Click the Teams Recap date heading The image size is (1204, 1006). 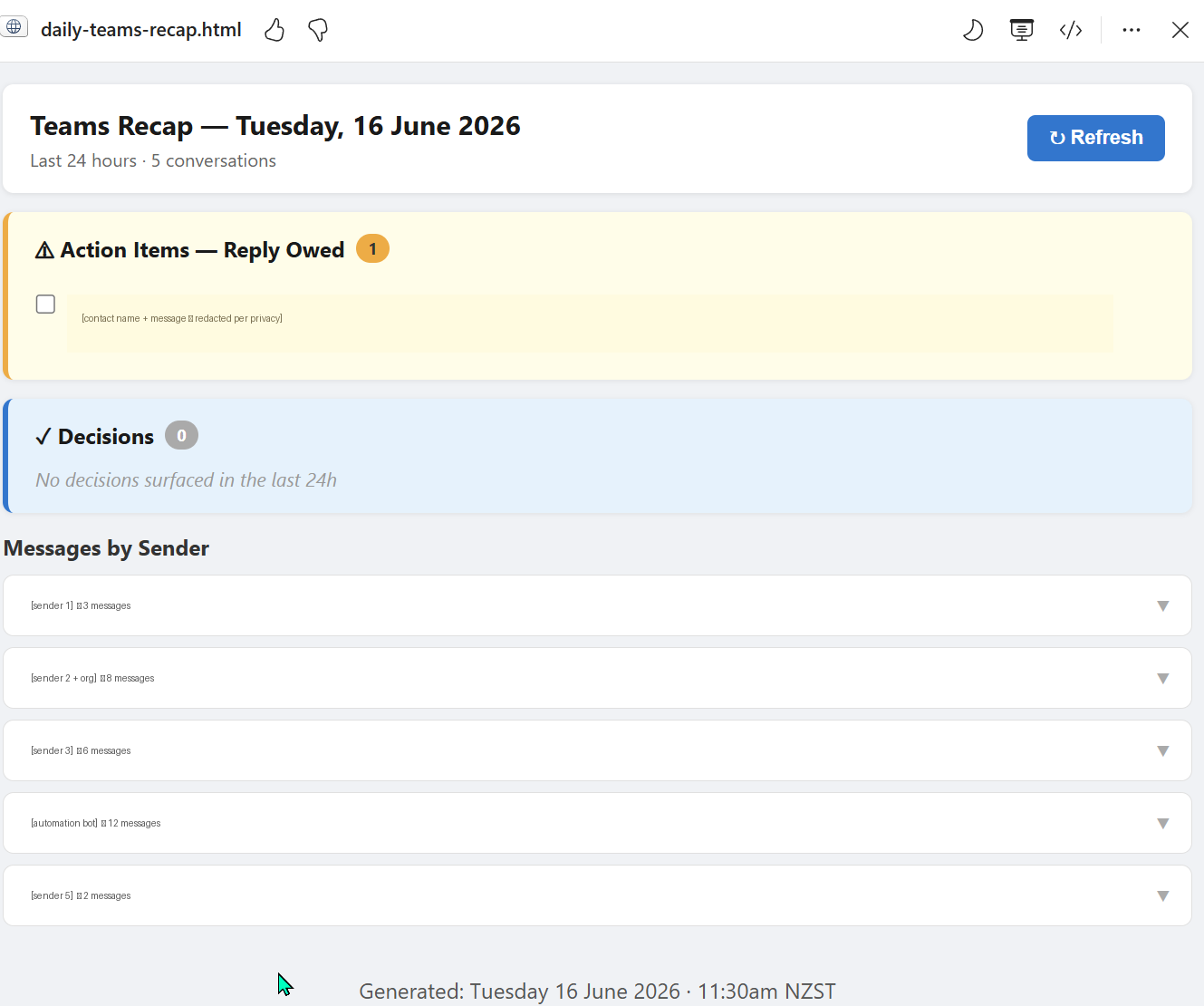coord(275,126)
